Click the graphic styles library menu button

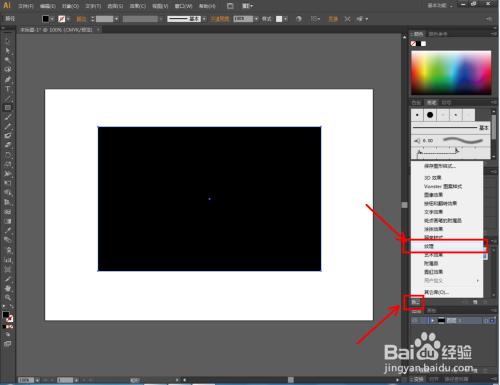click(x=415, y=302)
